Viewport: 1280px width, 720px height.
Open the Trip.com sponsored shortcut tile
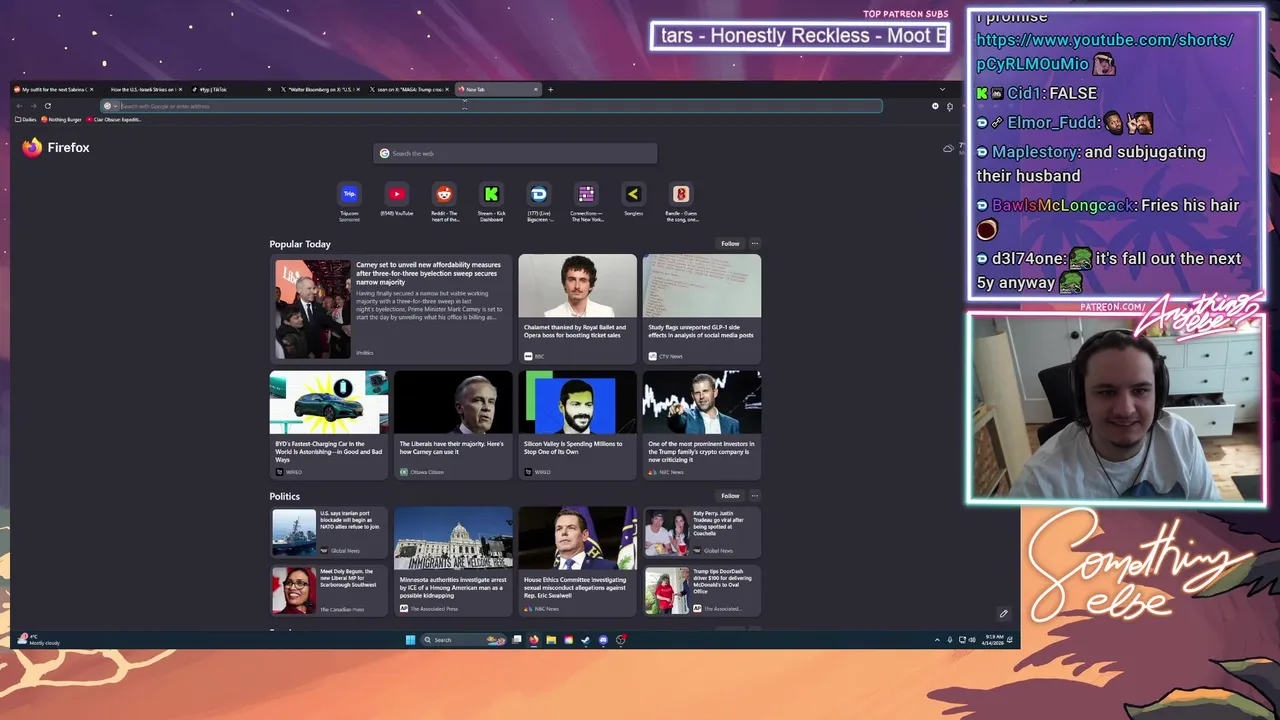pos(349,194)
